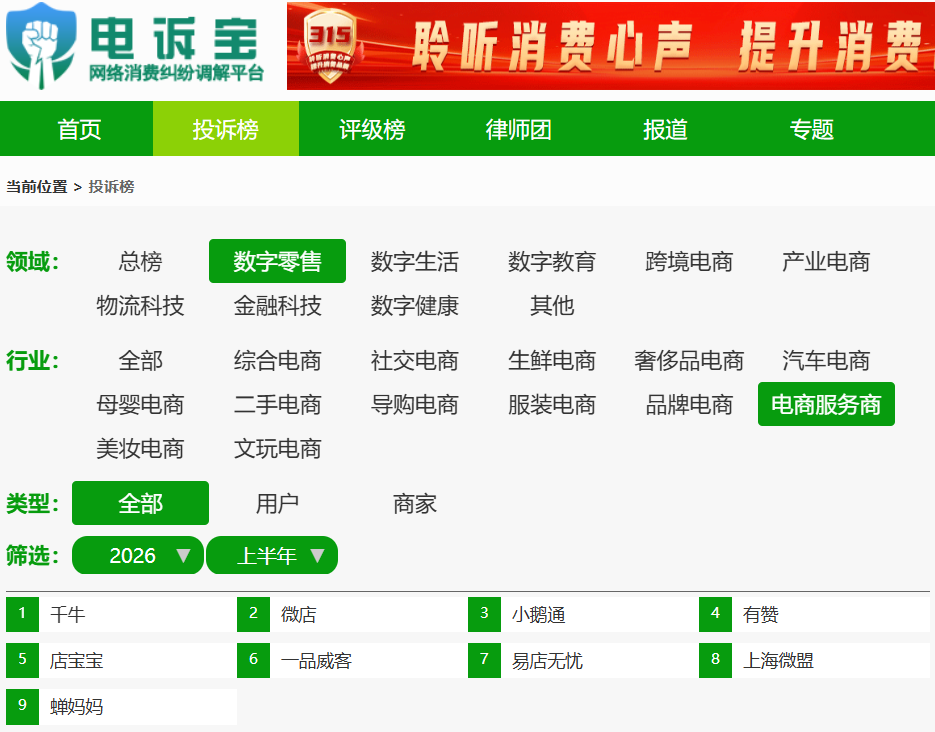Open the rank 2 entry 微店
The width and height of the screenshot is (935, 732).
pos(352,614)
